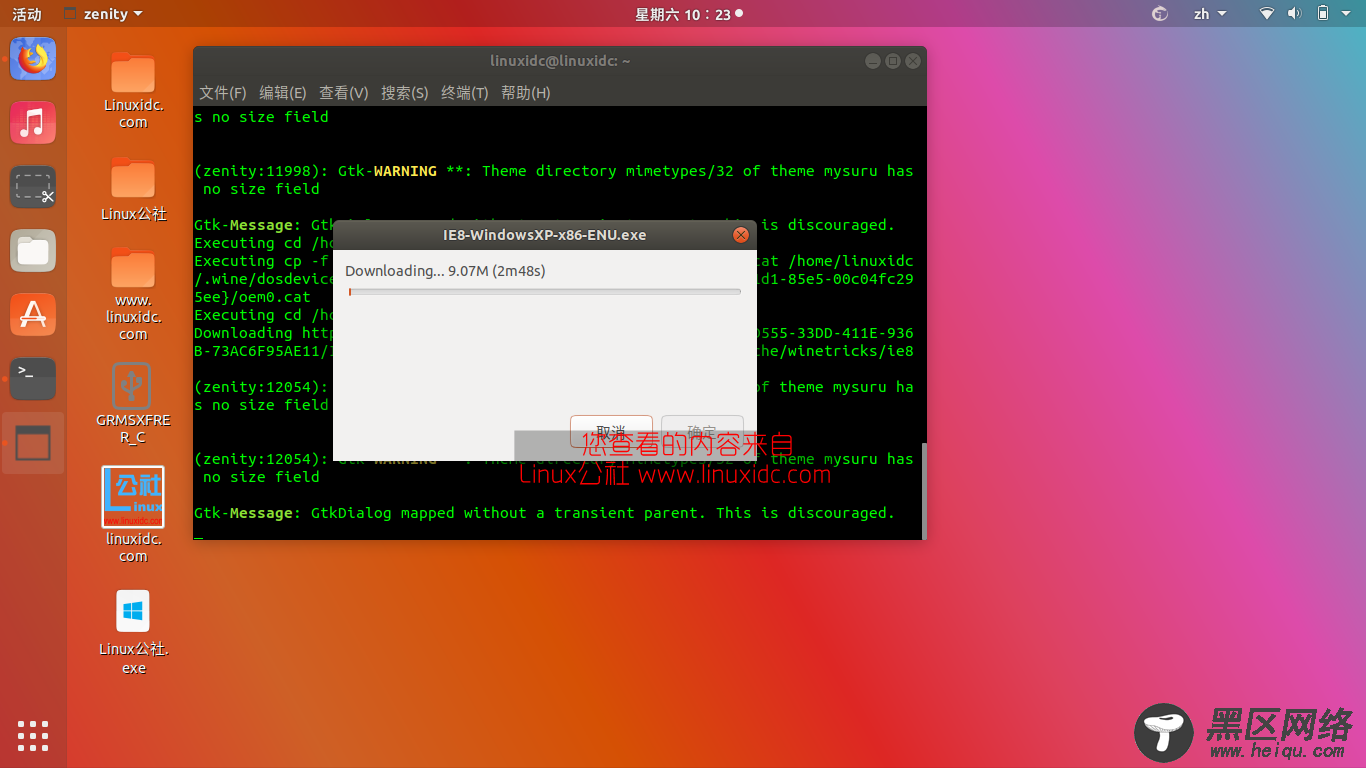Open Ubuntu Software in the dock
Screen dimensions: 1366x768
pos(33,315)
